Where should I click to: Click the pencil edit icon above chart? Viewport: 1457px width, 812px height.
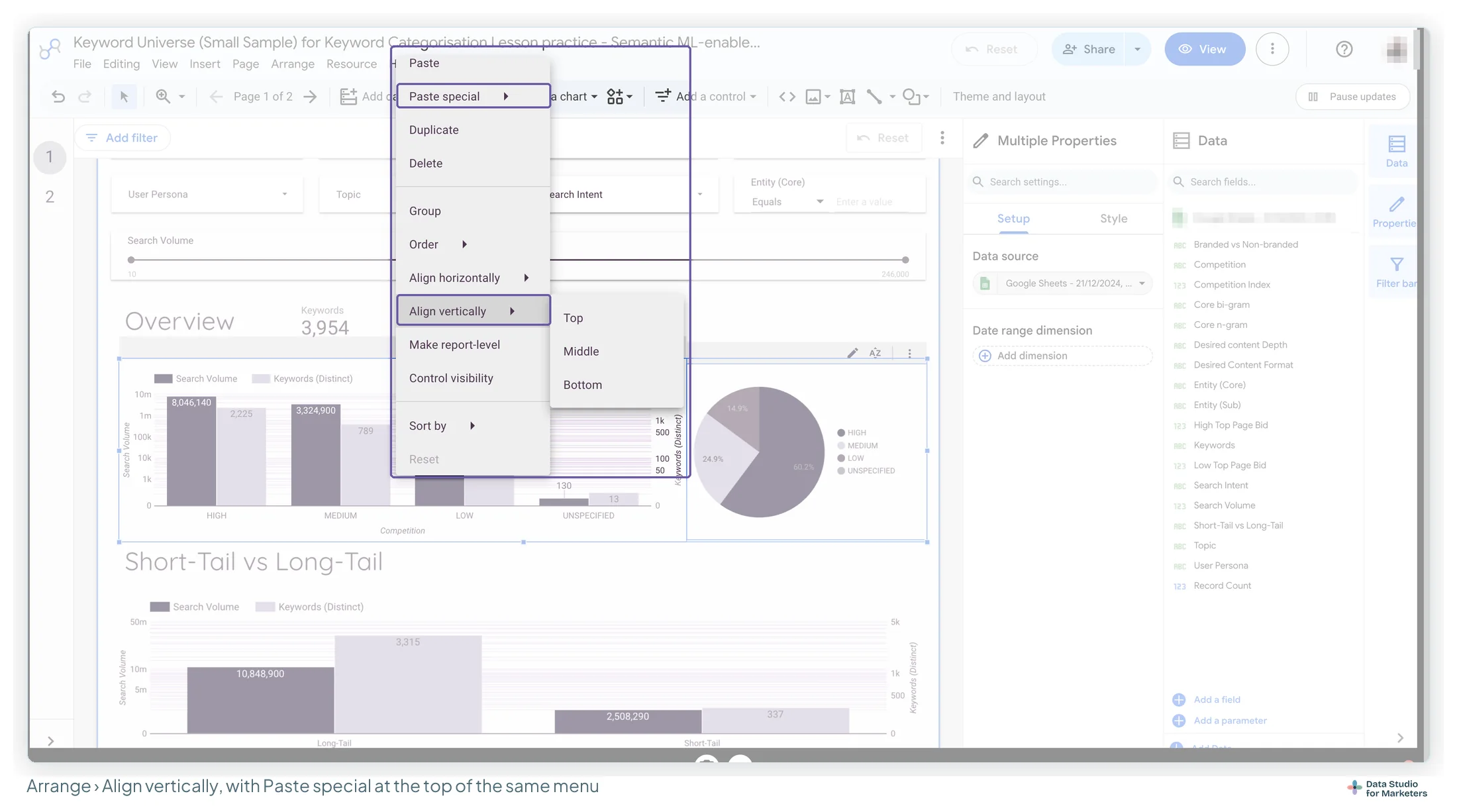(x=852, y=353)
